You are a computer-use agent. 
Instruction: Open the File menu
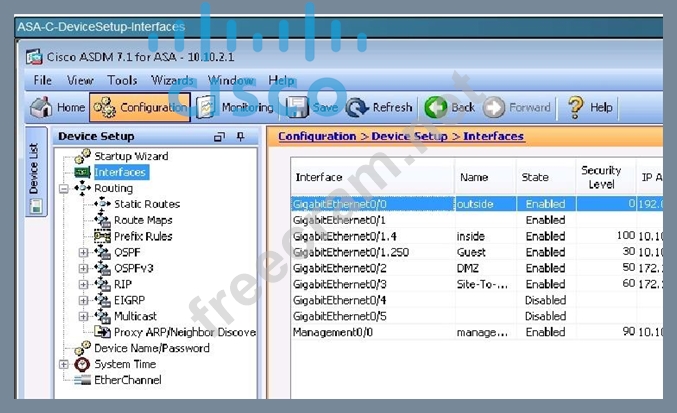coord(43,80)
